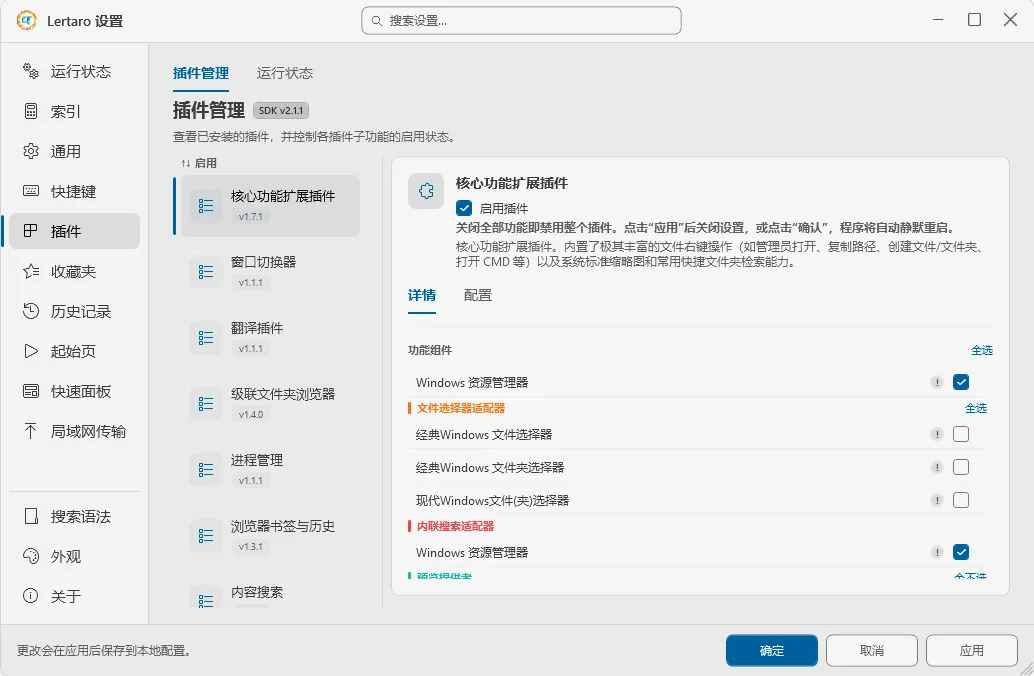Click the 插件 sidebar icon
Viewport: 1034px width, 676px height.
point(31,231)
